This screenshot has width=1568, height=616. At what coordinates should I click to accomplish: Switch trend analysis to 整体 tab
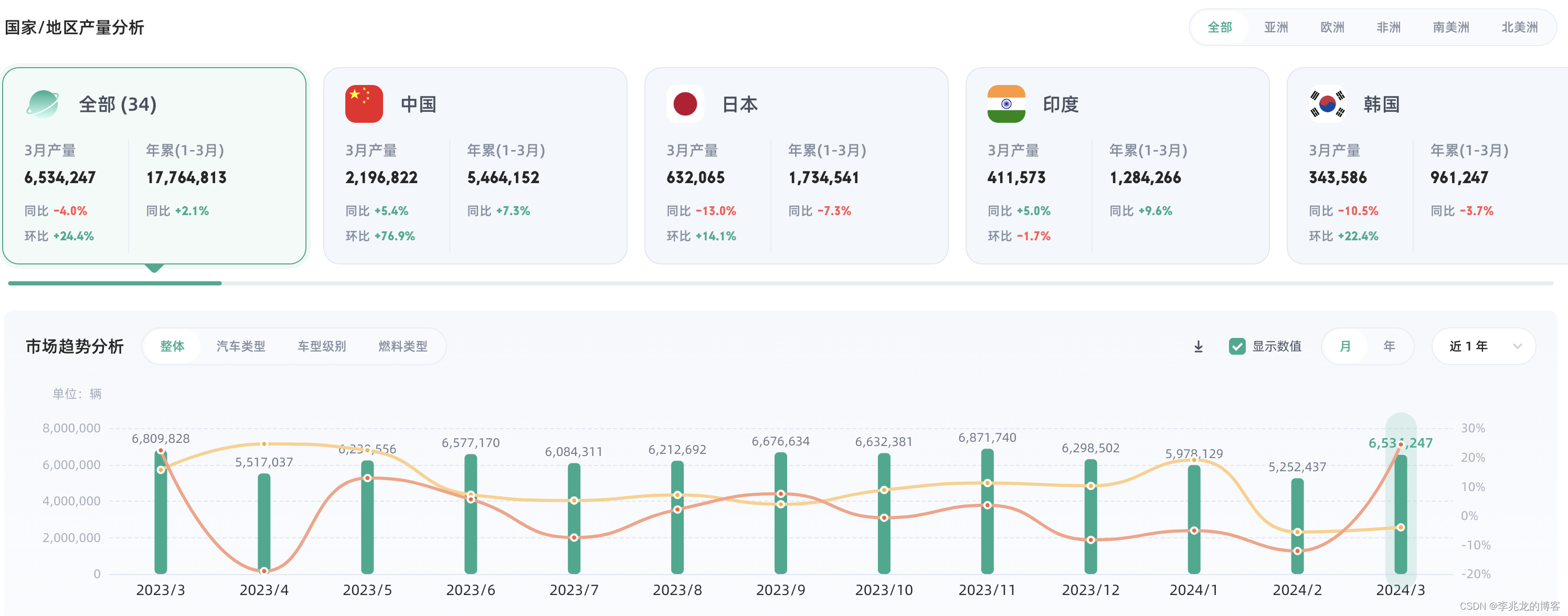[172, 346]
